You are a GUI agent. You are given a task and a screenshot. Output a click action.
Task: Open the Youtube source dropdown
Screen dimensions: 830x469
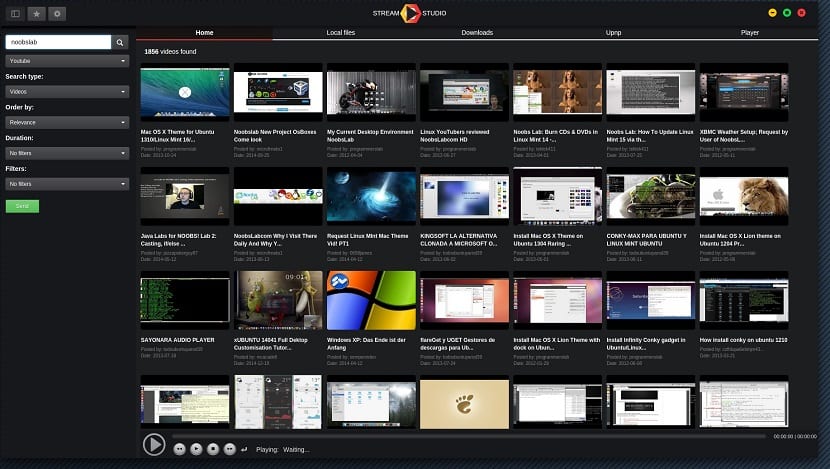pyautogui.click(x=67, y=61)
